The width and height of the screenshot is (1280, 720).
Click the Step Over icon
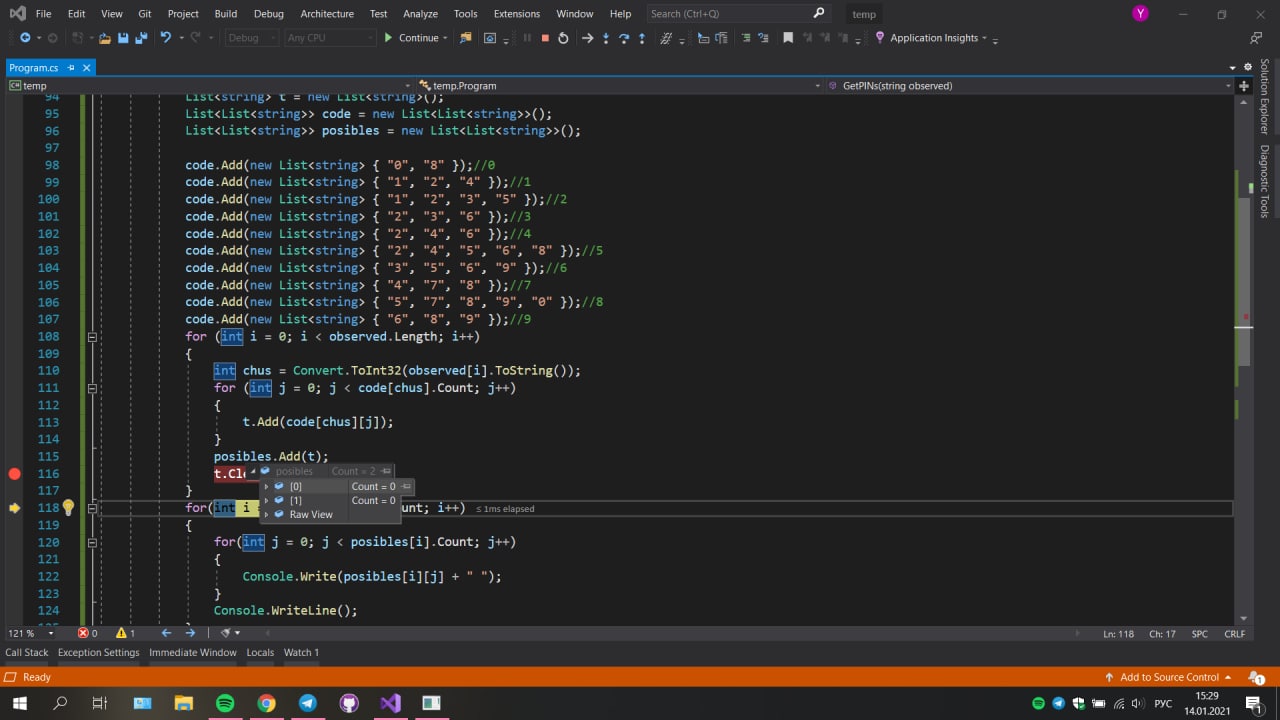pyautogui.click(x=624, y=38)
